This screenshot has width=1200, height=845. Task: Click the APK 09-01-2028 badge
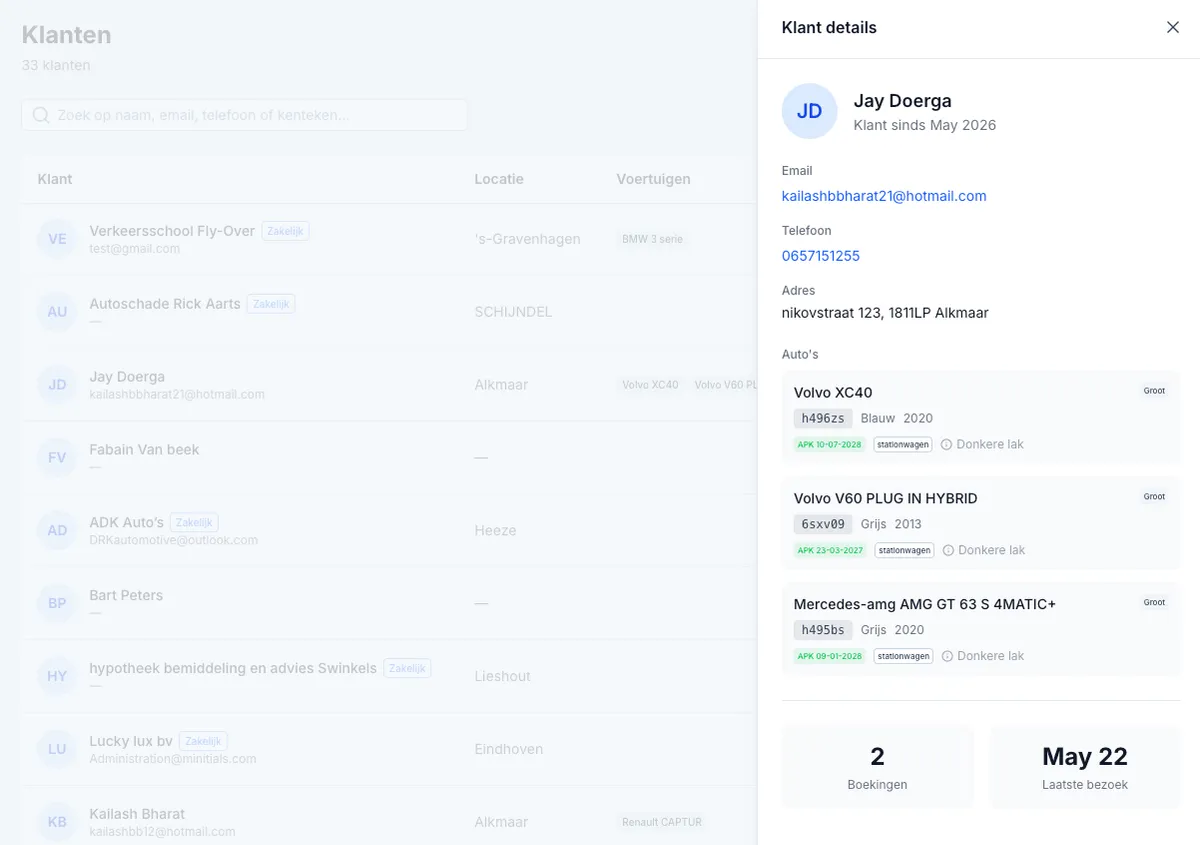(x=830, y=656)
